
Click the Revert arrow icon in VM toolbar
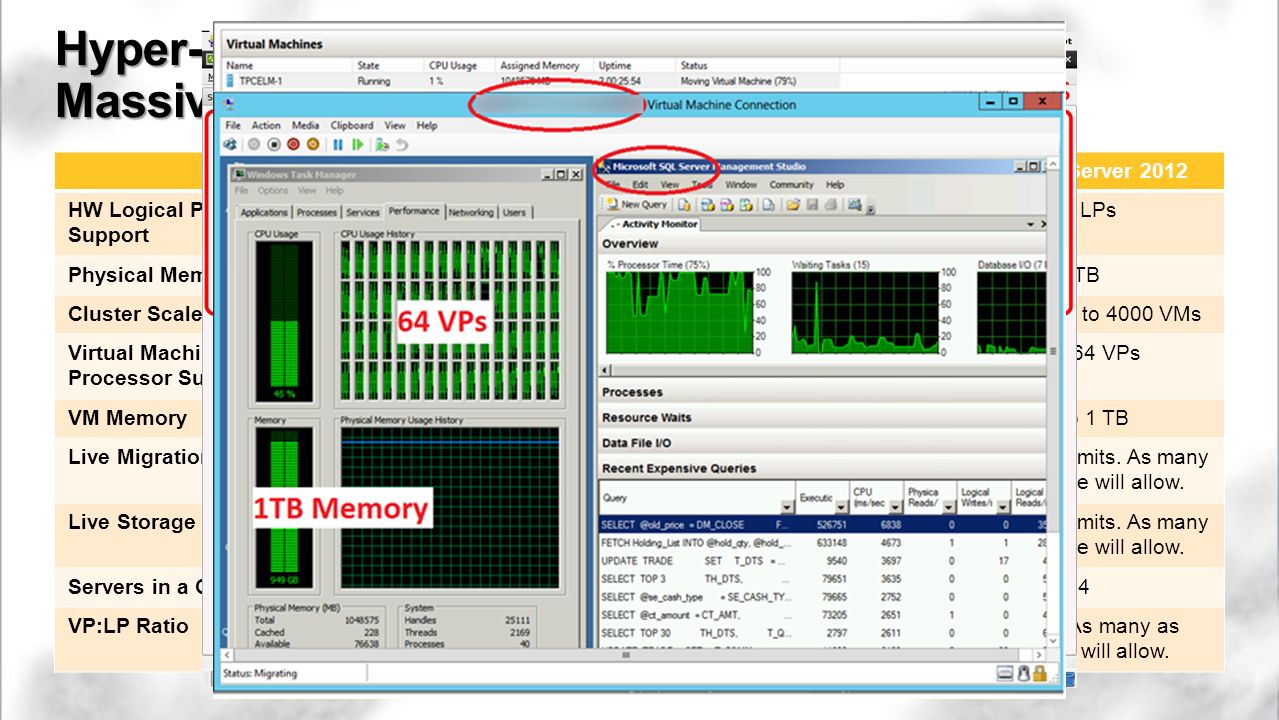coord(402,145)
